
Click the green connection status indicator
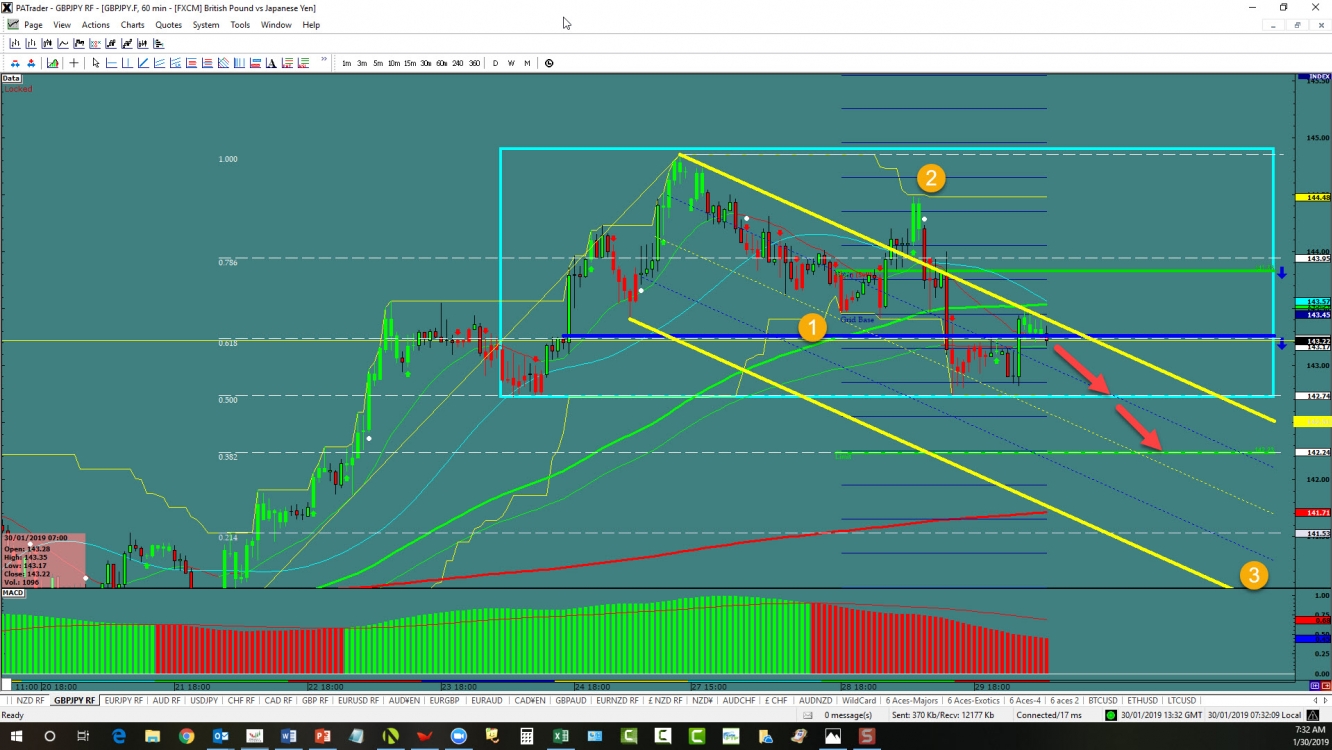[x=1111, y=715]
